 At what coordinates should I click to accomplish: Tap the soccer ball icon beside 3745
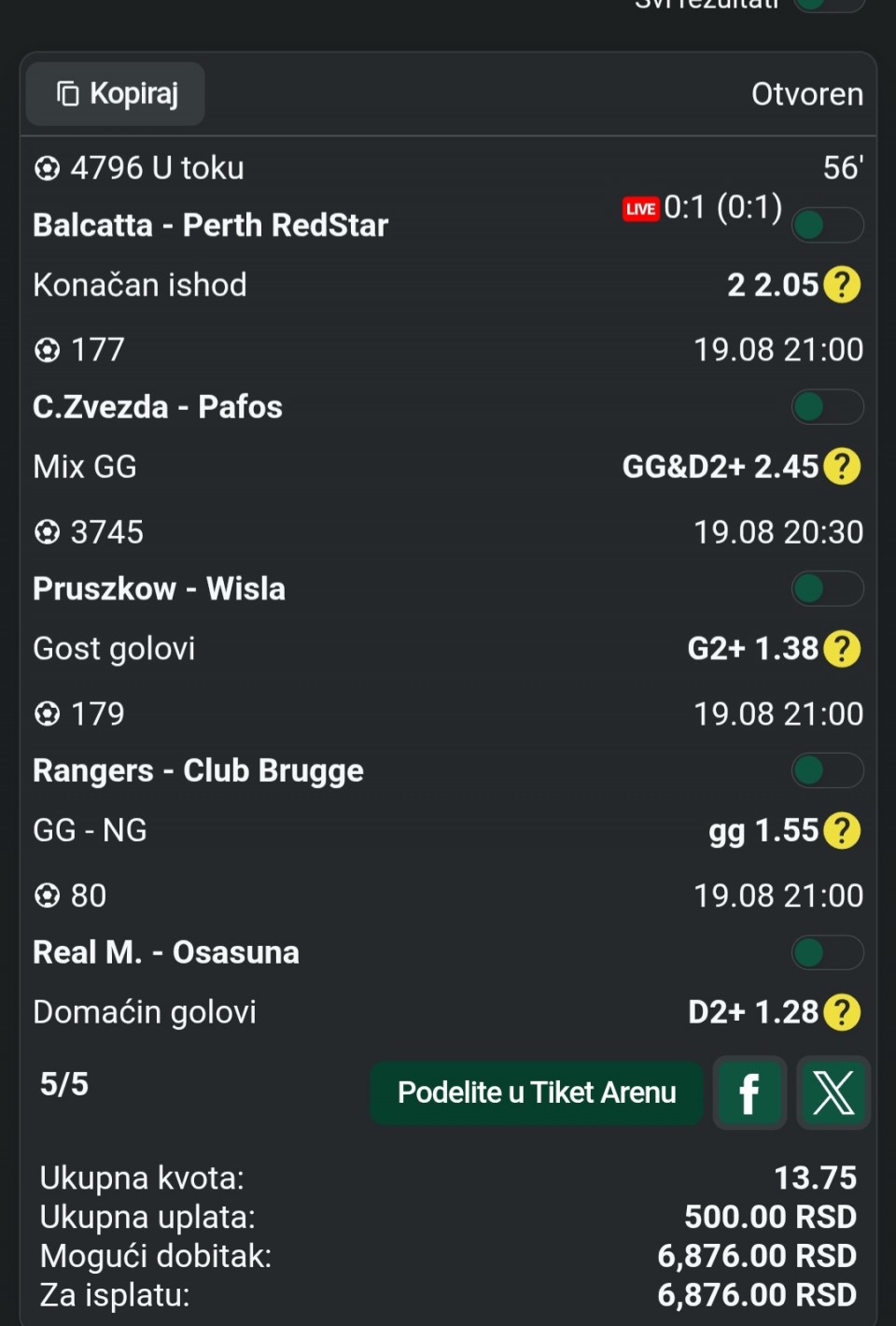coord(47,532)
